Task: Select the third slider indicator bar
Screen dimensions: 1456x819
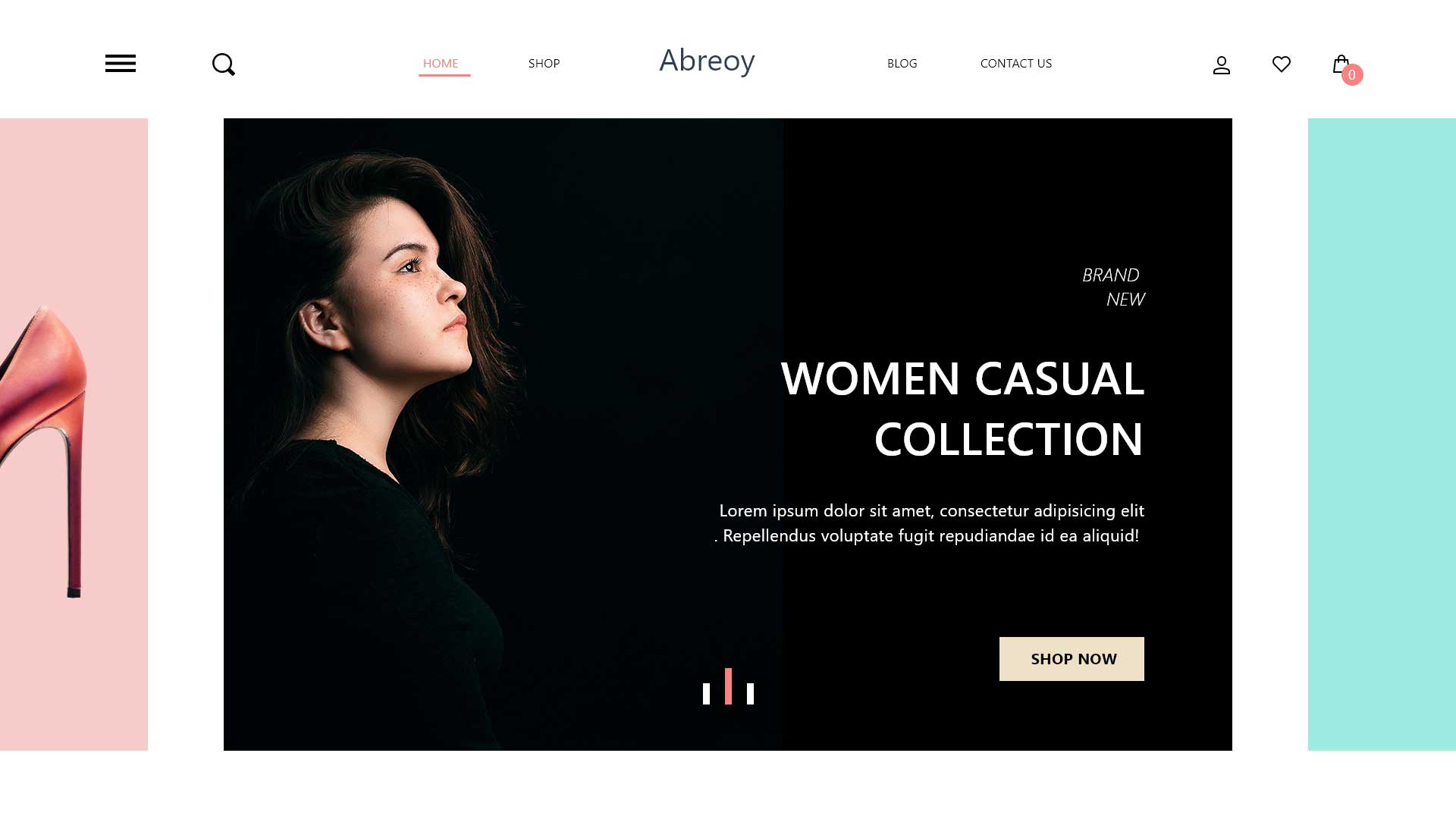Action: pos(750,694)
